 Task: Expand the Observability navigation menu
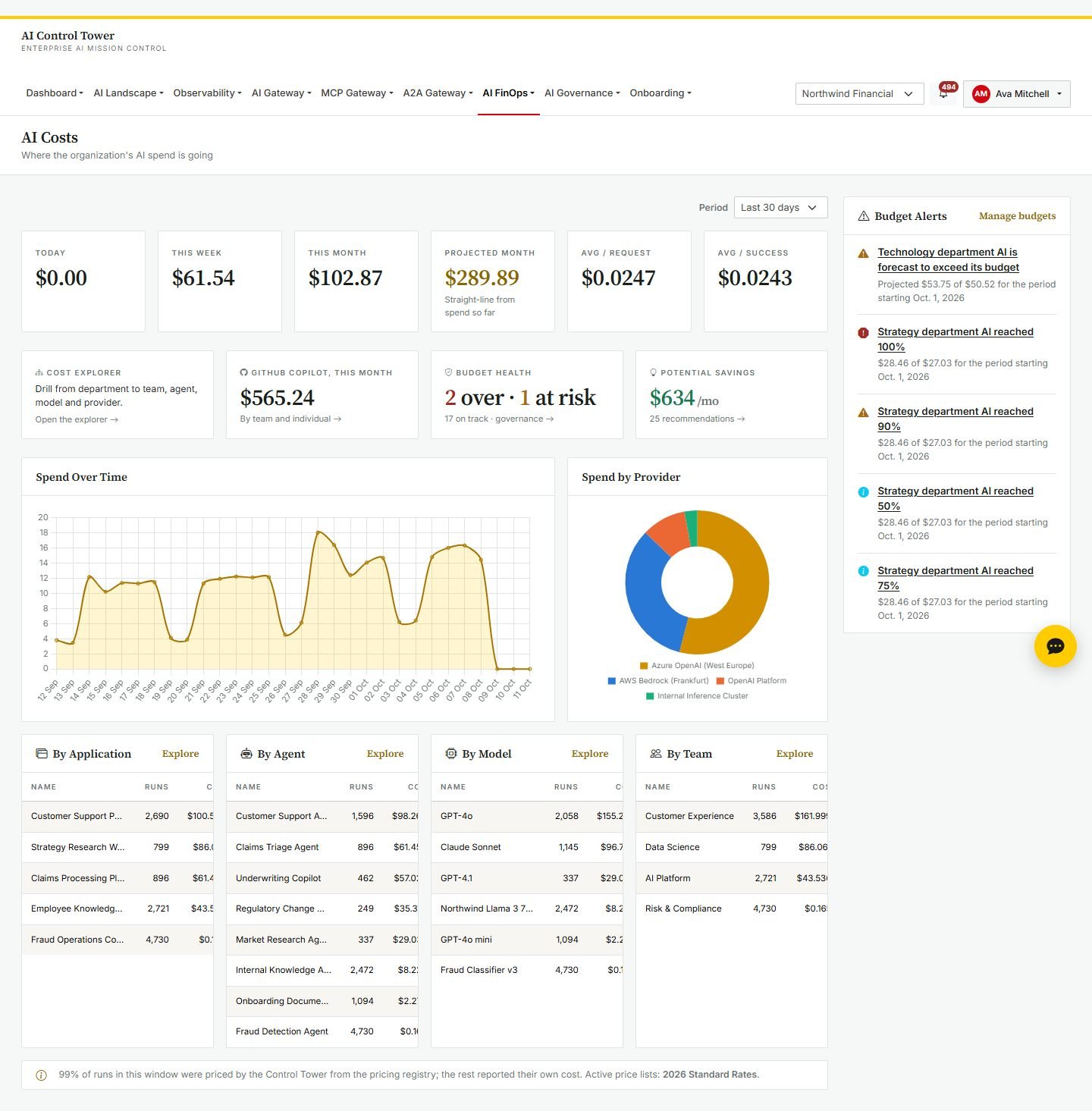(x=207, y=93)
